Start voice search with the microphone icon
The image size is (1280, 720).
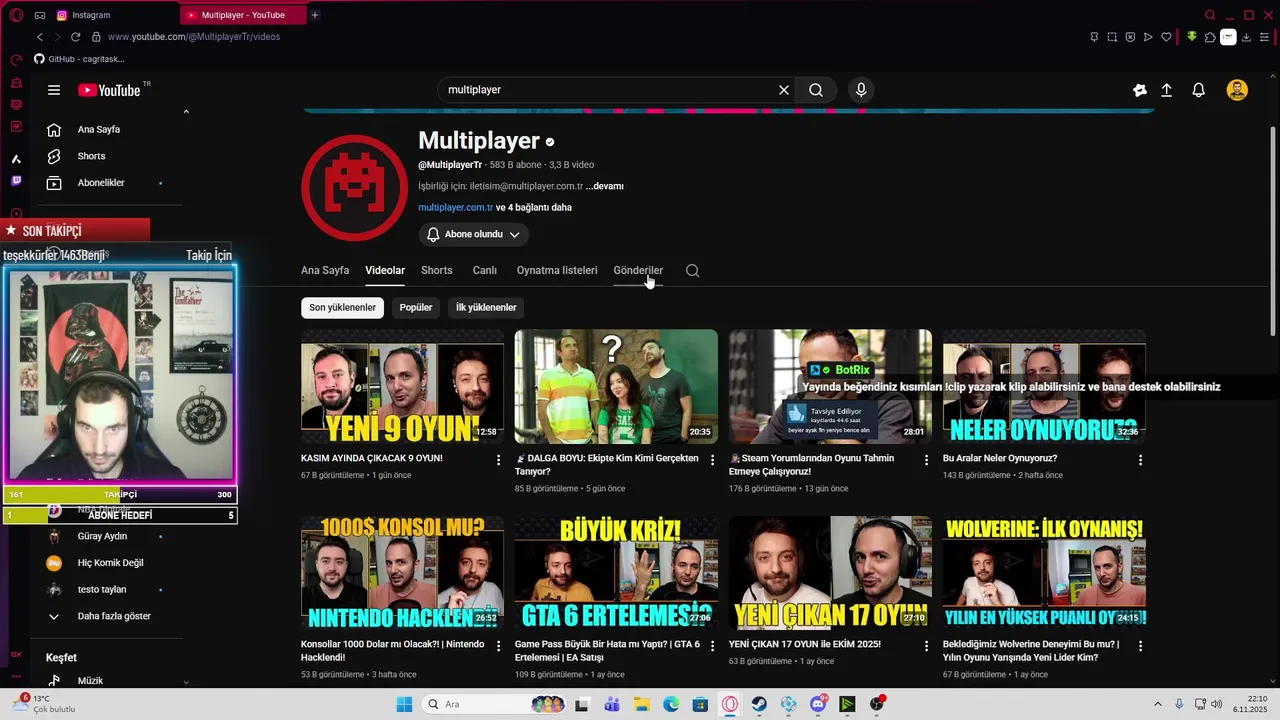pos(861,90)
